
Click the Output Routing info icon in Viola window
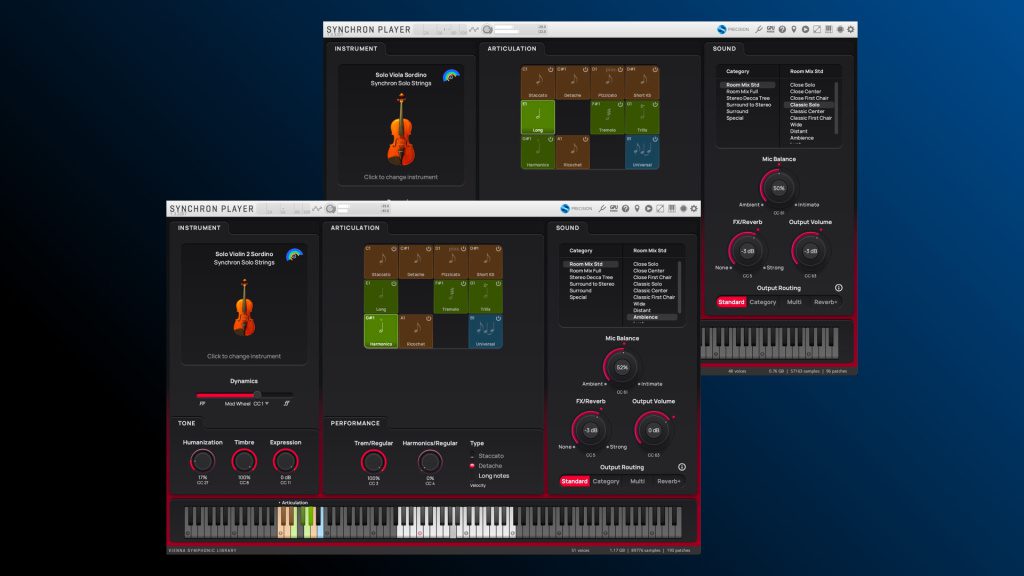pyautogui.click(x=839, y=287)
